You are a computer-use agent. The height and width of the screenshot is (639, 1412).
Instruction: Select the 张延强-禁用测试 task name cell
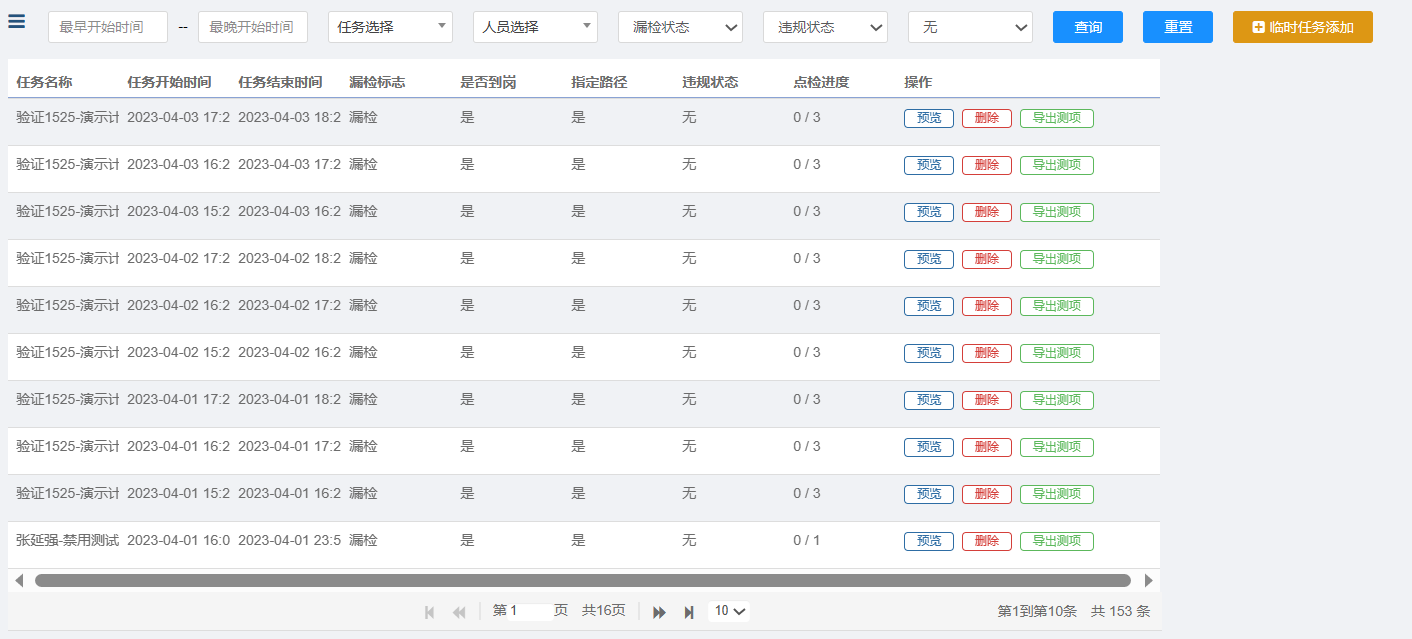(x=67, y=540)
